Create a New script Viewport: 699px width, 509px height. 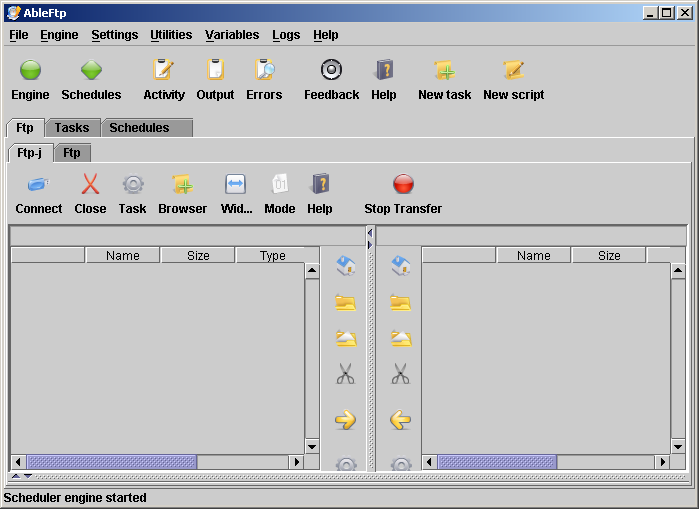(x=514, y=70)
